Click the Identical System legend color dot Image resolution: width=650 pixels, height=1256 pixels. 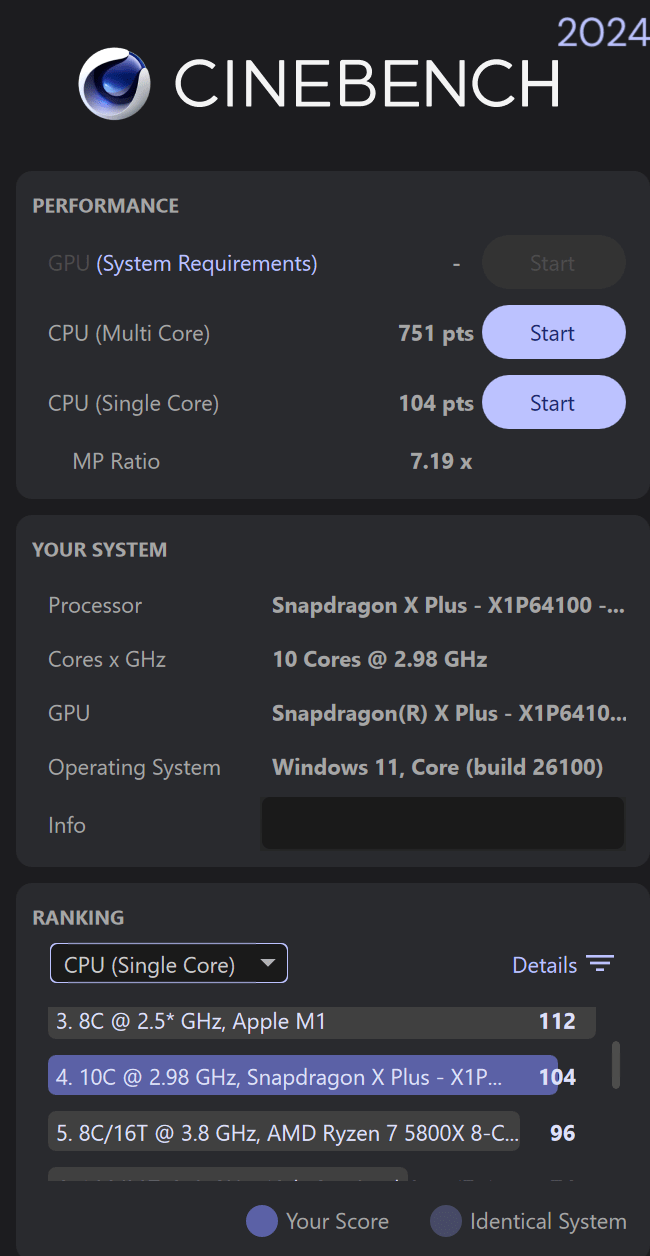point(446,1221)
